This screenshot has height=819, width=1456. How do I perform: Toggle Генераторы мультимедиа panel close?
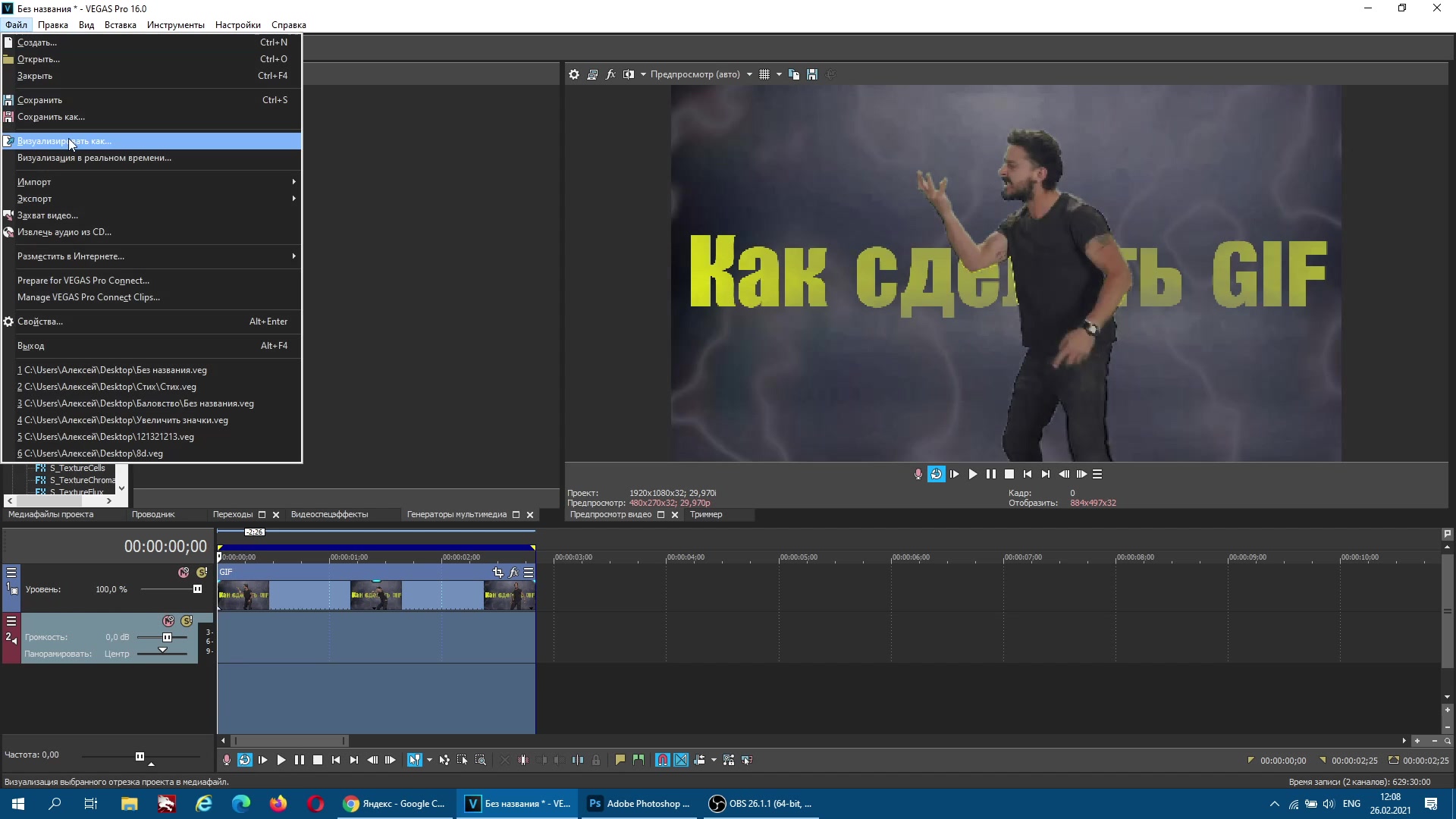point(531,514)
